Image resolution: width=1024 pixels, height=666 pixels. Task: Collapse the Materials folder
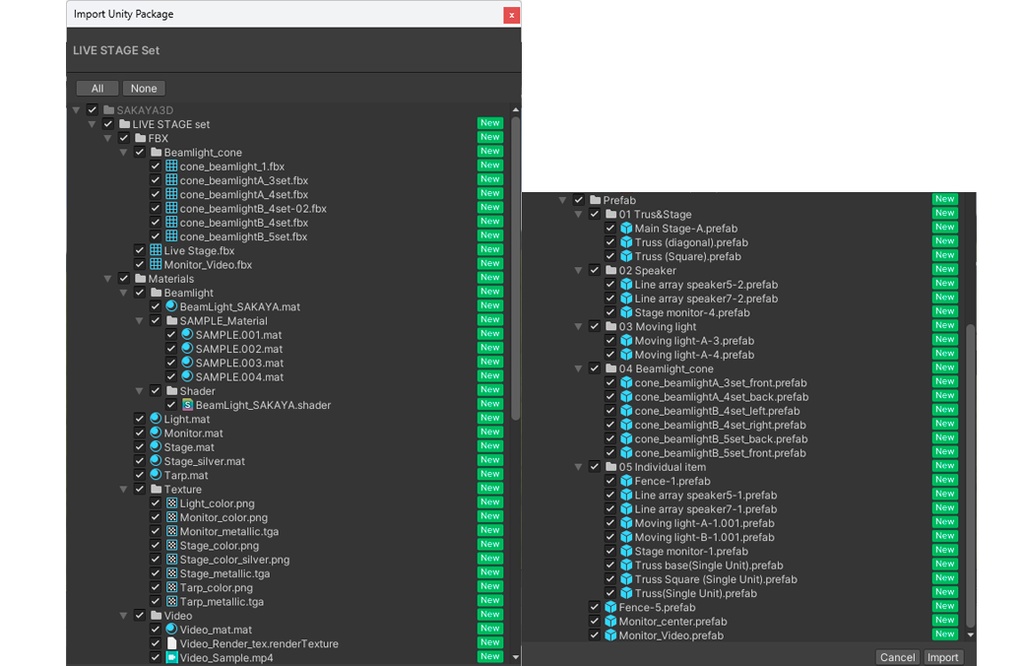pos(108,279)
